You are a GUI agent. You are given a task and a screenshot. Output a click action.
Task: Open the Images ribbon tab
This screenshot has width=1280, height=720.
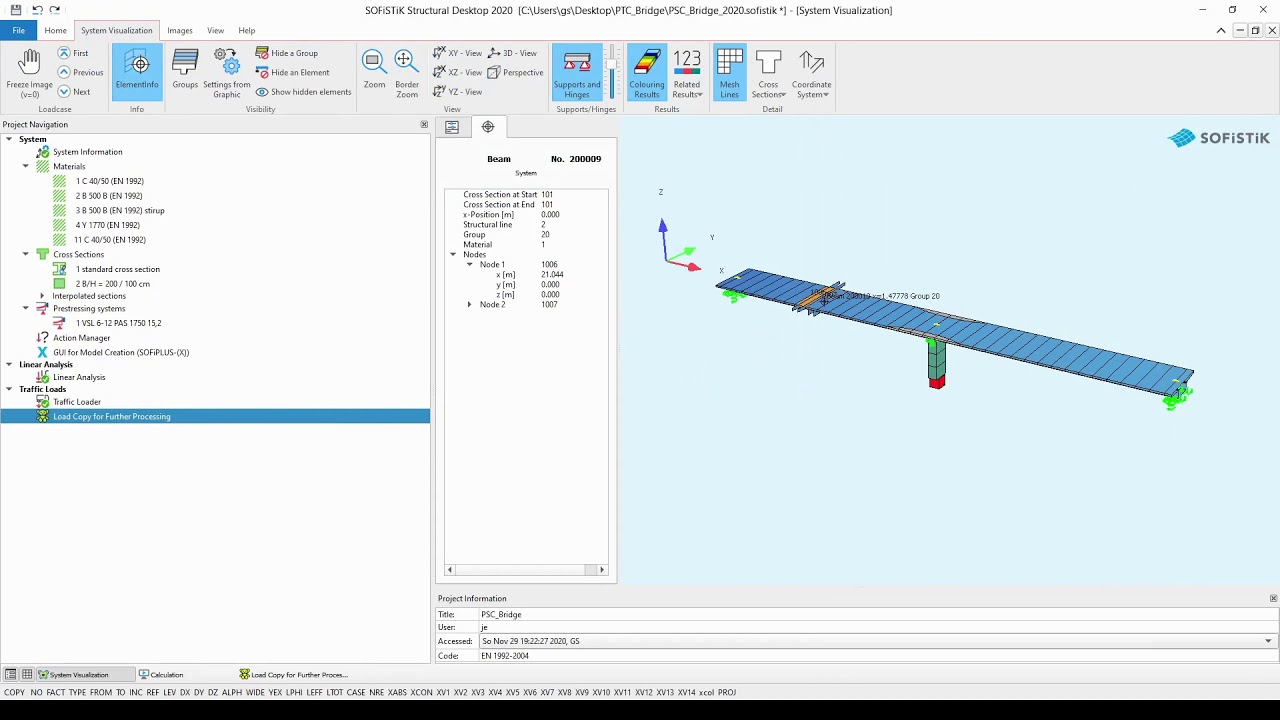coord(180,30)
